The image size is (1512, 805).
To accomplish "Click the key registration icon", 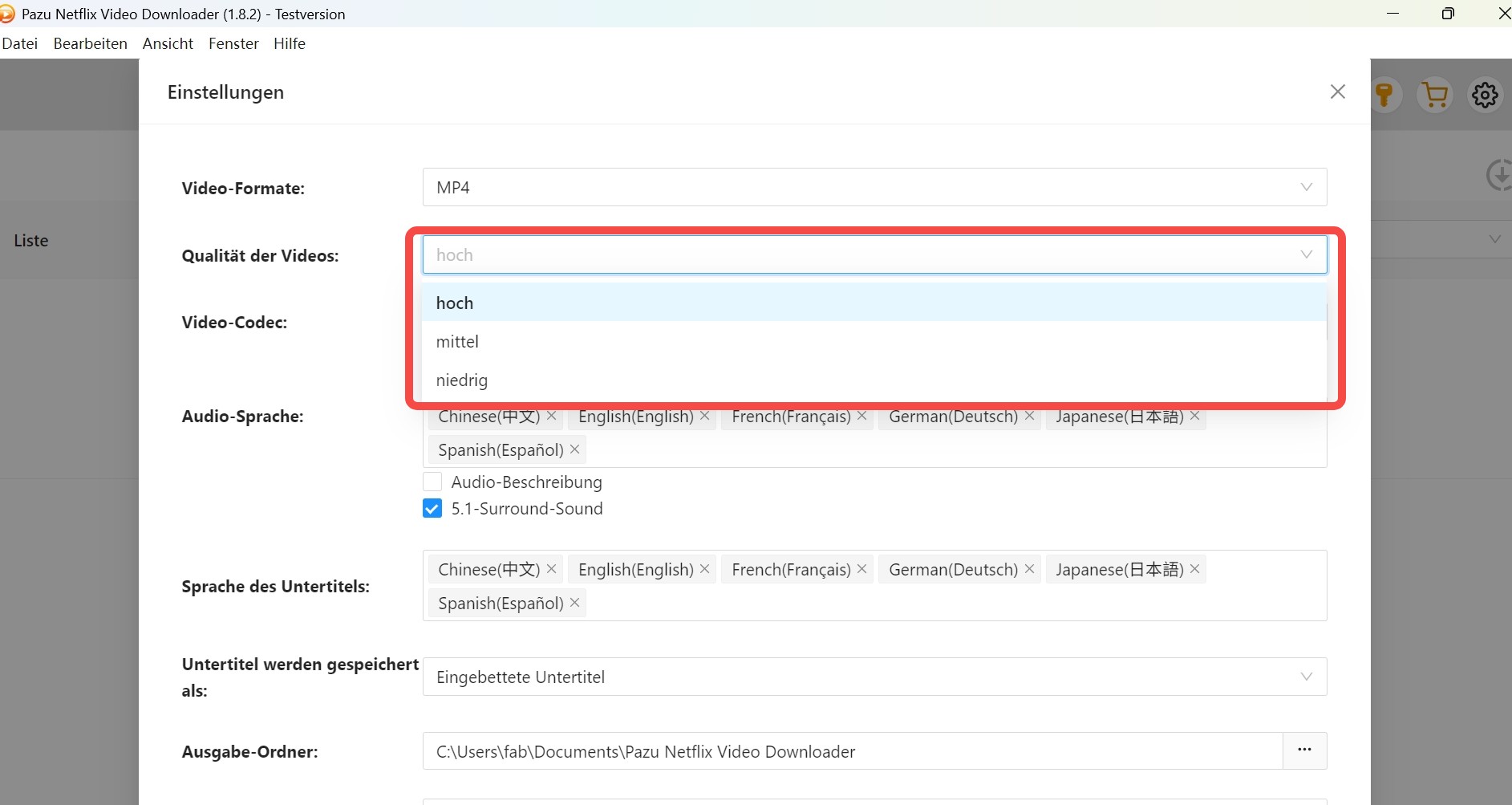I will (1384, 95).
